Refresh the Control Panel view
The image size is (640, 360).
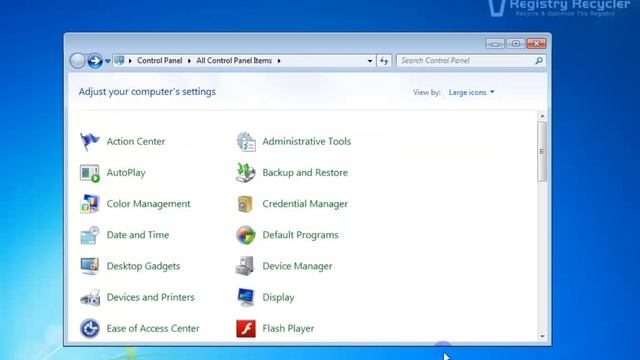[384, 61]
